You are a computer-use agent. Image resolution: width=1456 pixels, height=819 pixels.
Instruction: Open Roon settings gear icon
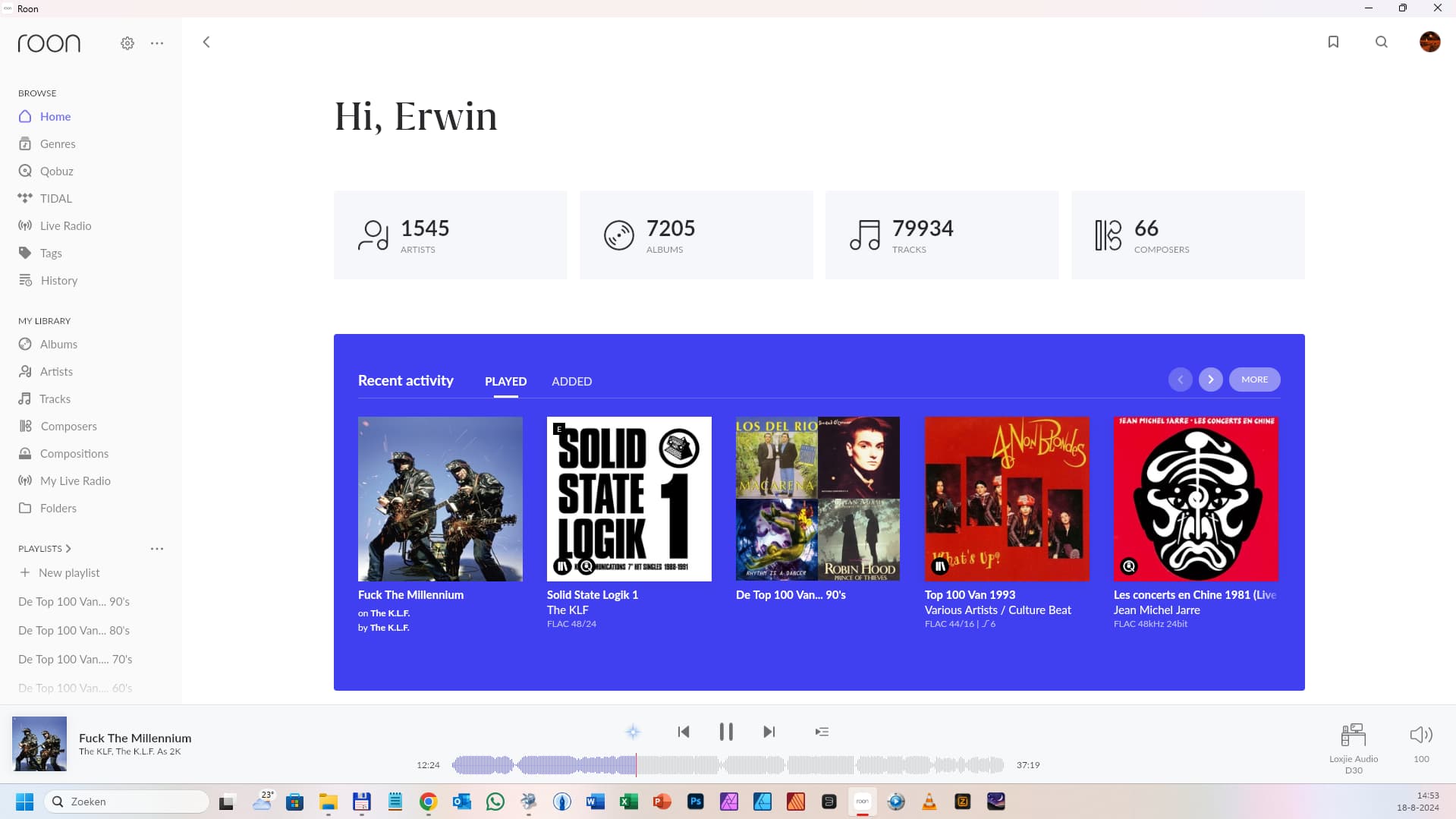127,43
